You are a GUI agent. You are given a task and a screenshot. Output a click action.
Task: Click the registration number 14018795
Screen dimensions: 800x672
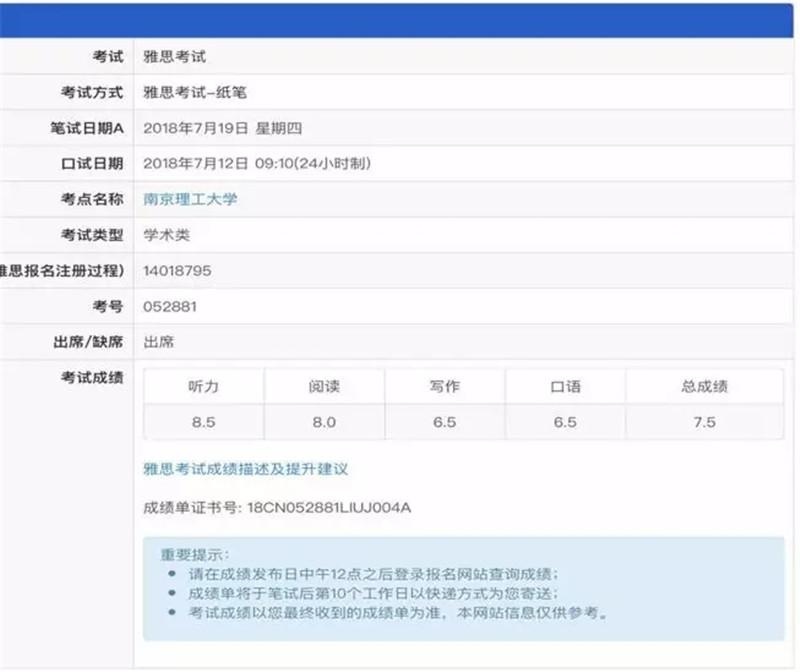click(x=177, y=270)
